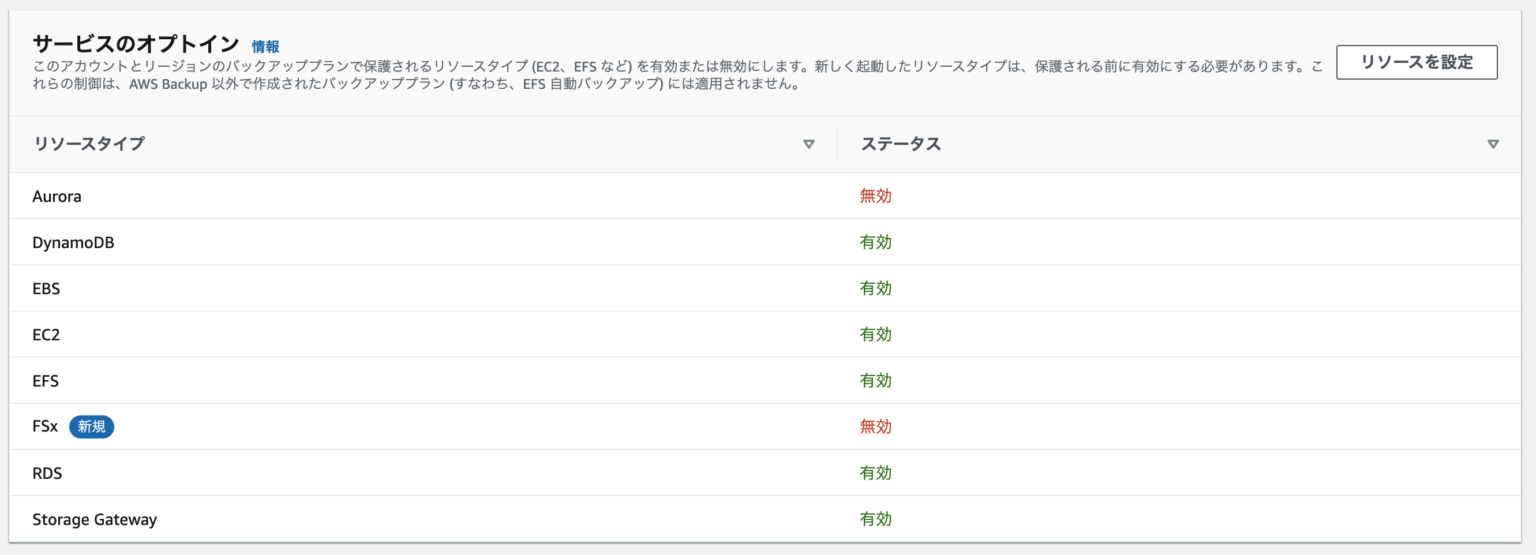Click Aurora's 無効 status text
Image resolution: width=1536 pixels, height=555 pixels.
point(875,196)
